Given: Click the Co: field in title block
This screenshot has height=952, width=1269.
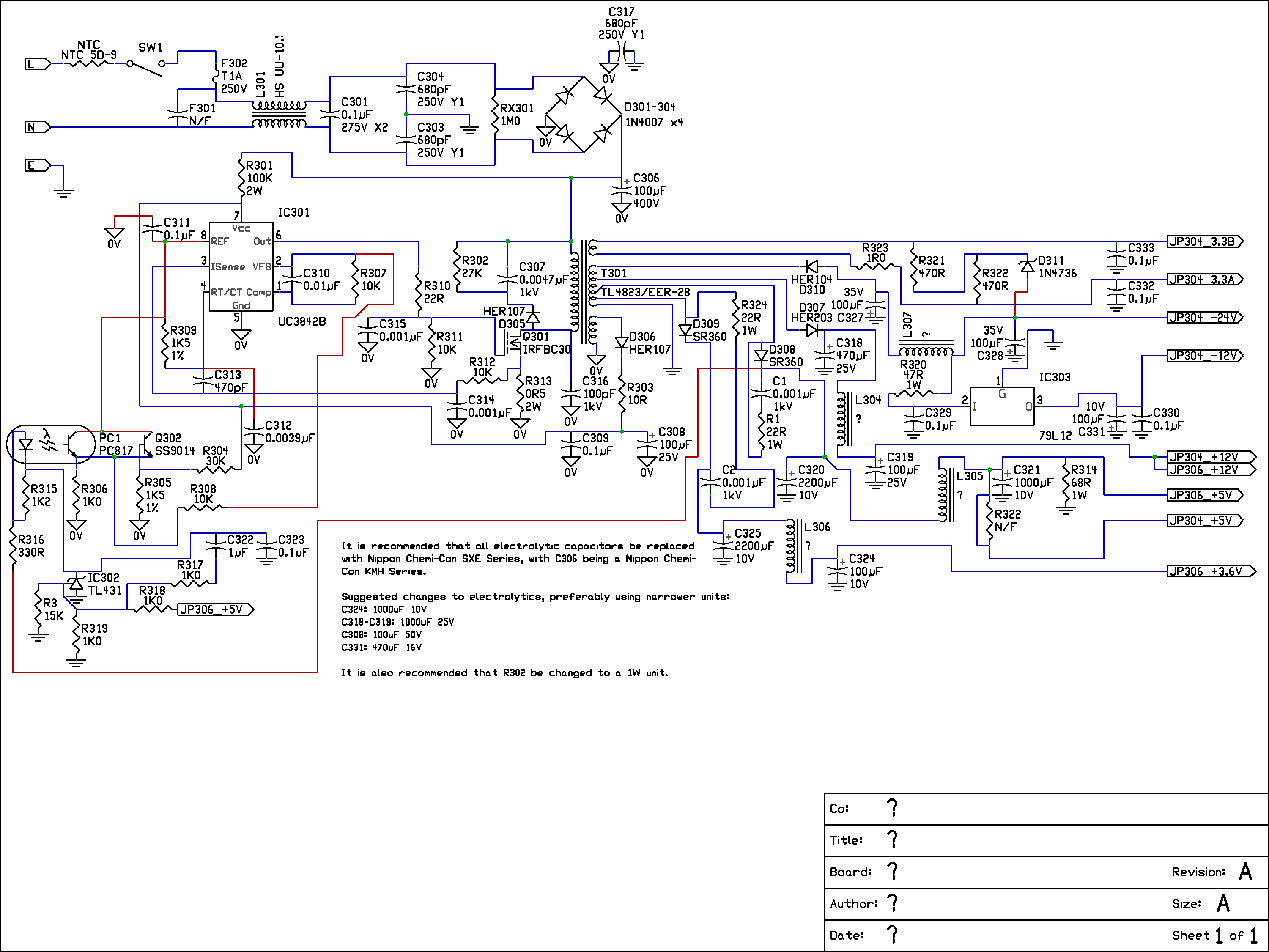Looking at the screenshot, I should [1047, 809].
